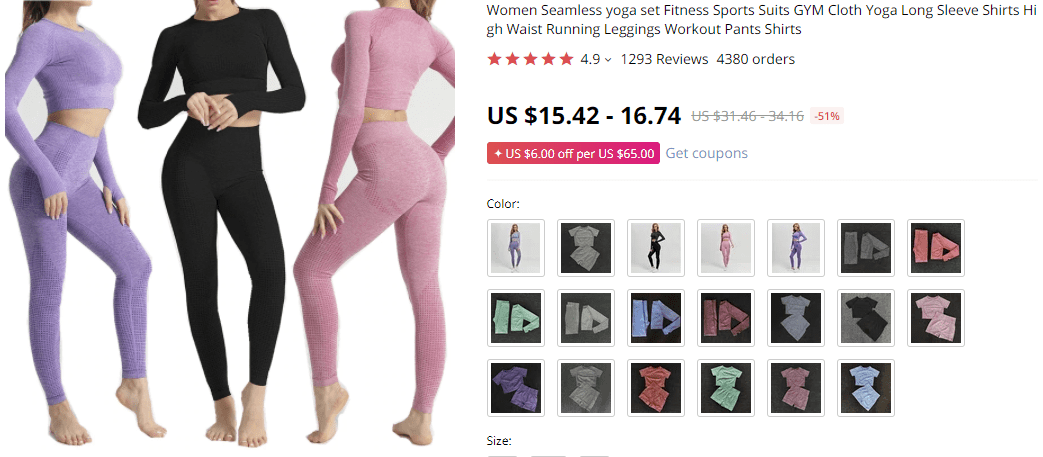
Task: Select the black outfit on model color option
Action: (656, 248)
